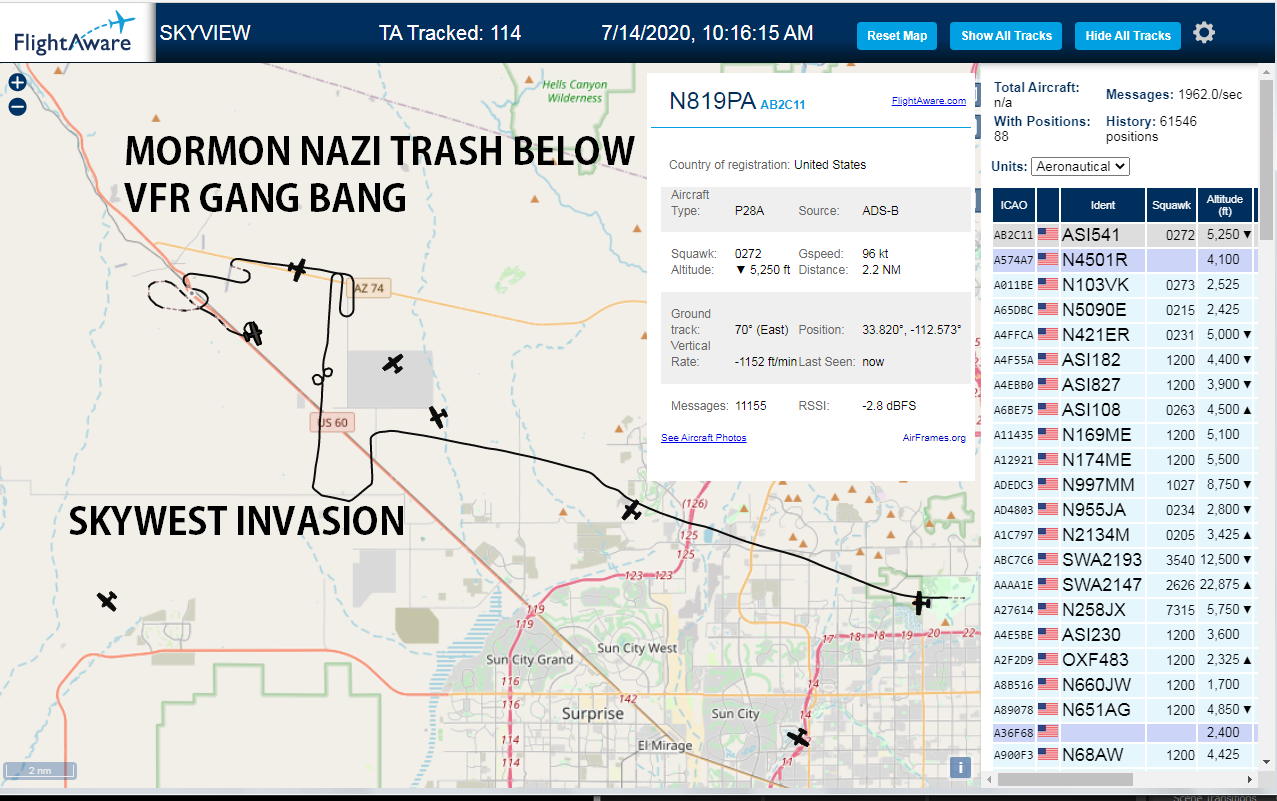The height and width of the screenshot is (801, 1277).
Task: Click the 7/14/2020 date and time display
Action: click(x=707, y=33)
